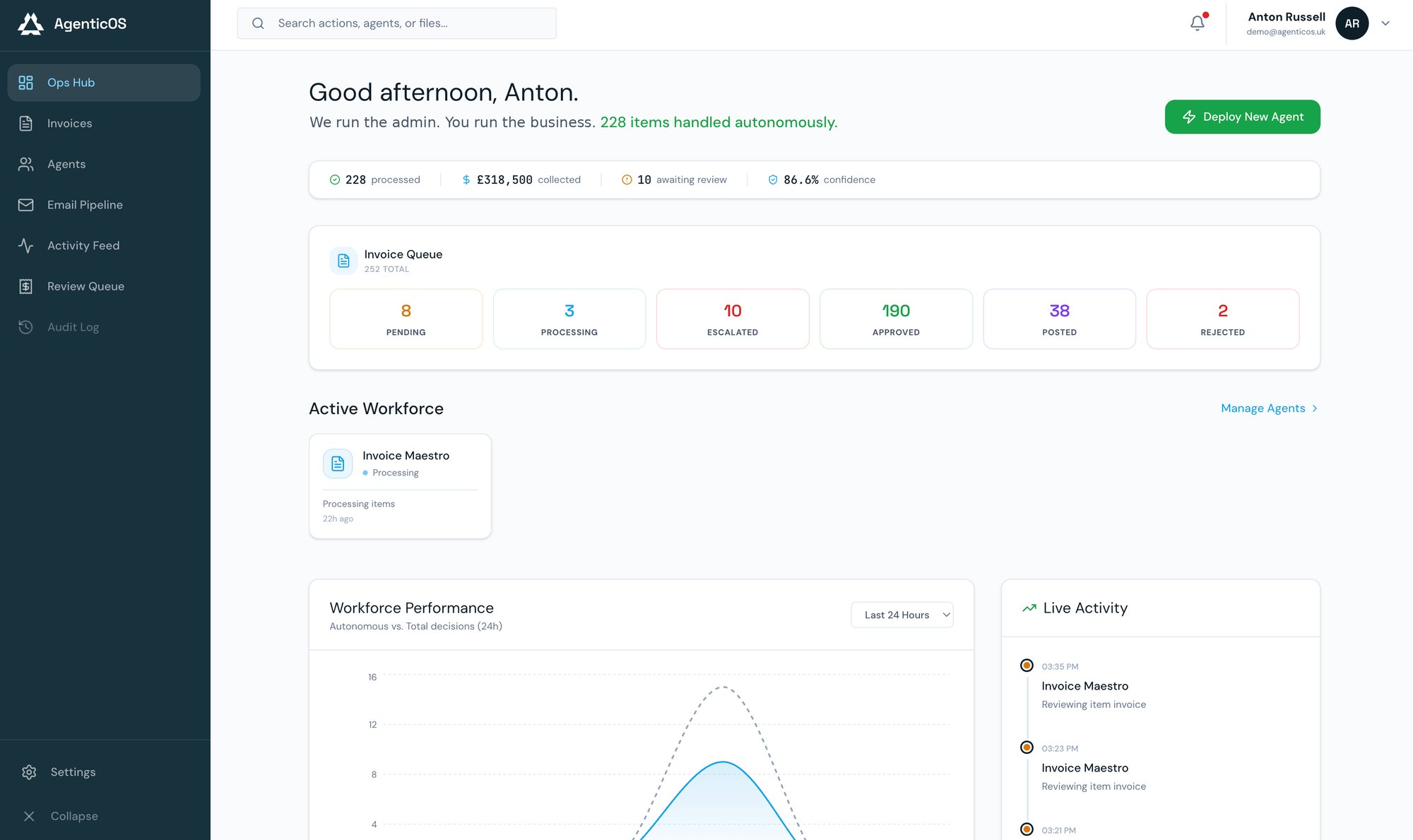Click the Review Queue receipt icon
Screen dimensions: 1413x840
[26, 286]
